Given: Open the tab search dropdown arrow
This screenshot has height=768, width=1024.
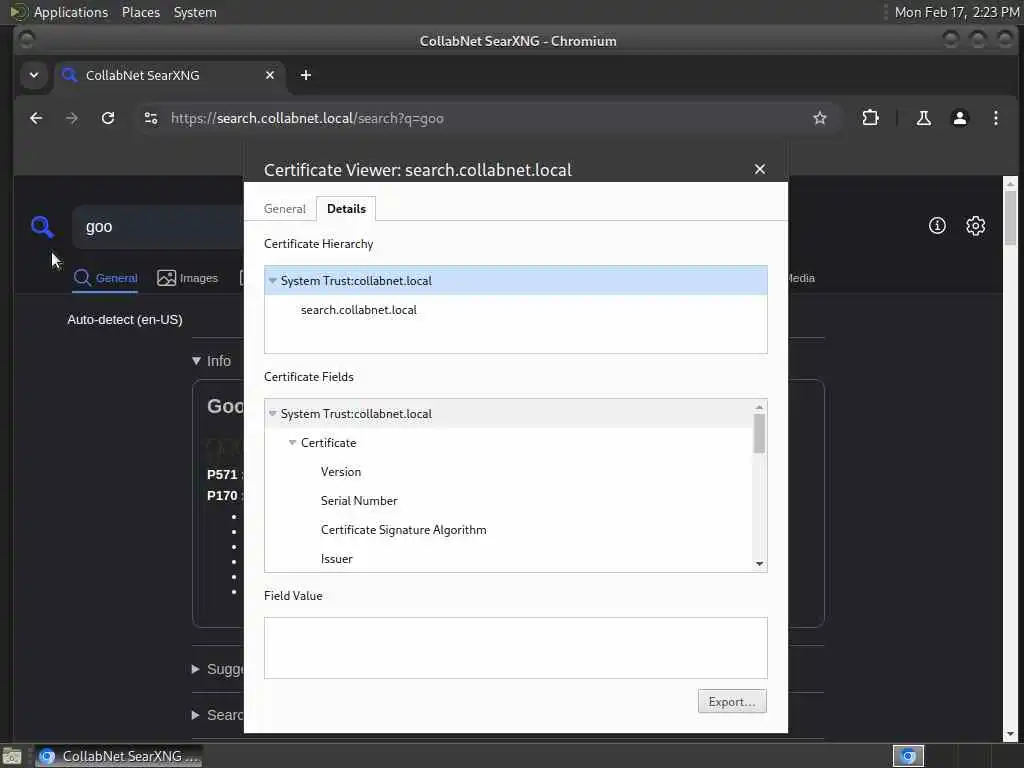Looking at the screenshot, I should pyautogui.click(x=34, y=75).
